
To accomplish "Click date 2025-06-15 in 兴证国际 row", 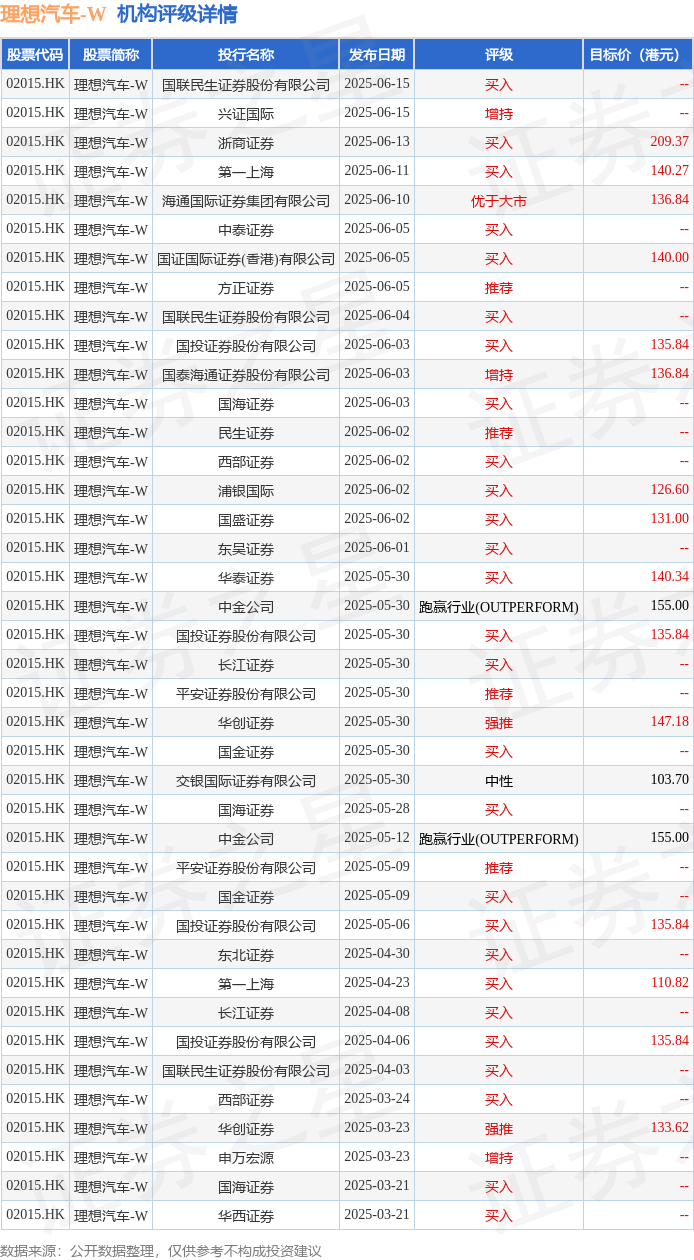I will (377, 113).
